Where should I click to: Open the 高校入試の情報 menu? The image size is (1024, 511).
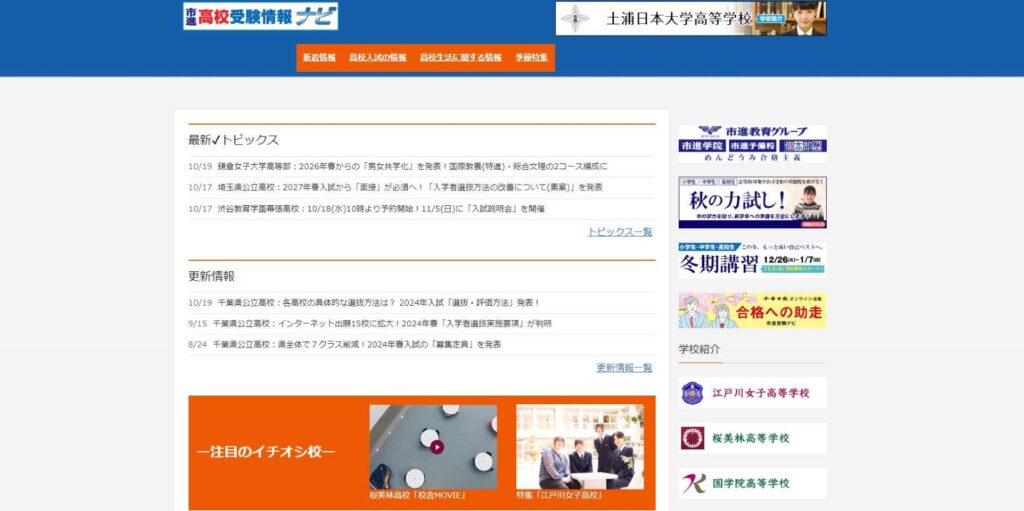point(378,58)
